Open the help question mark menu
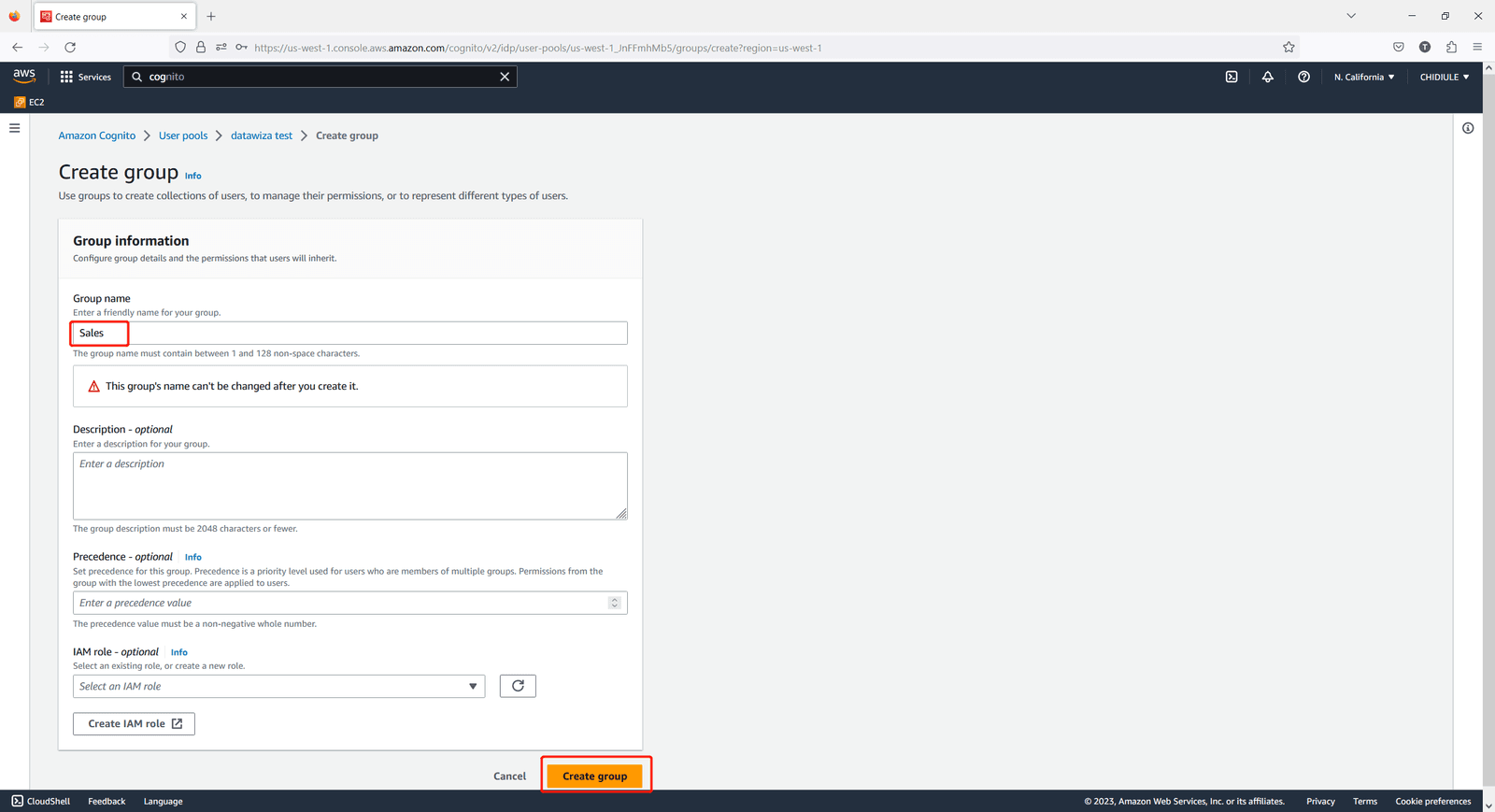The width and height of the screenshot is (1495, 812). [1303, 77]
